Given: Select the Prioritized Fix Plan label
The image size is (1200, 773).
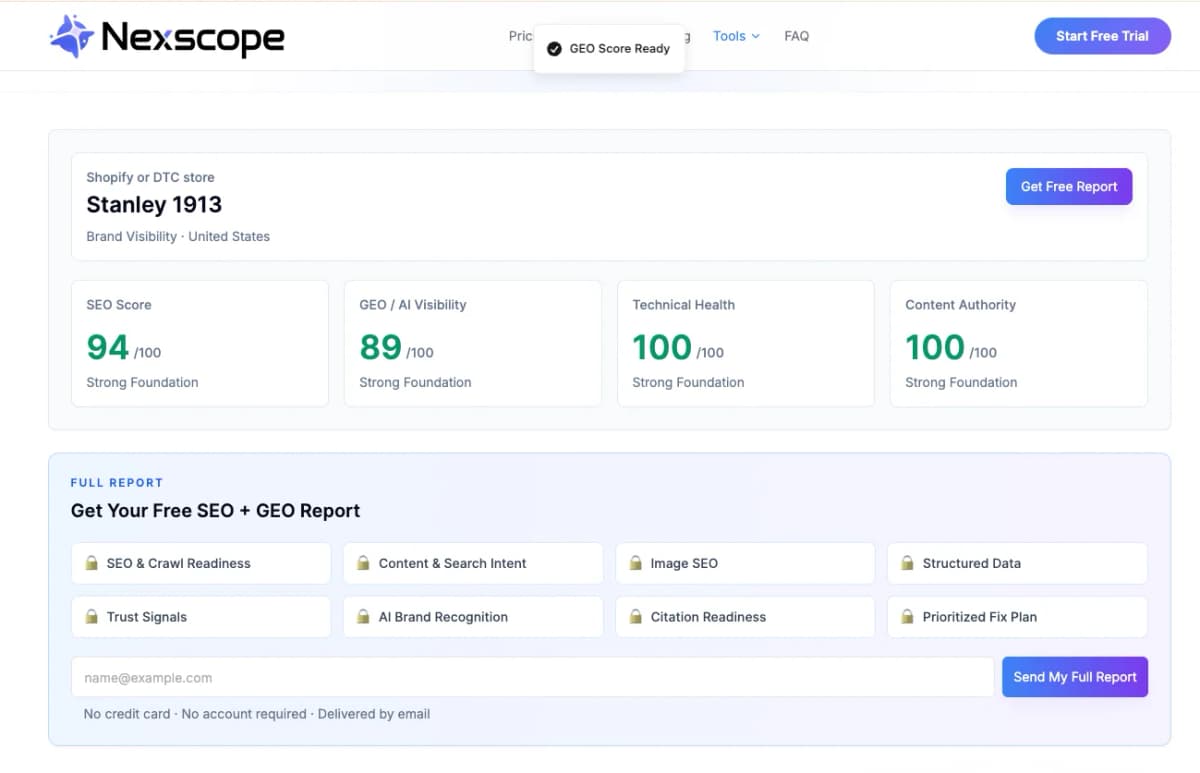Looking at the screenshot, I should point(980,617).
